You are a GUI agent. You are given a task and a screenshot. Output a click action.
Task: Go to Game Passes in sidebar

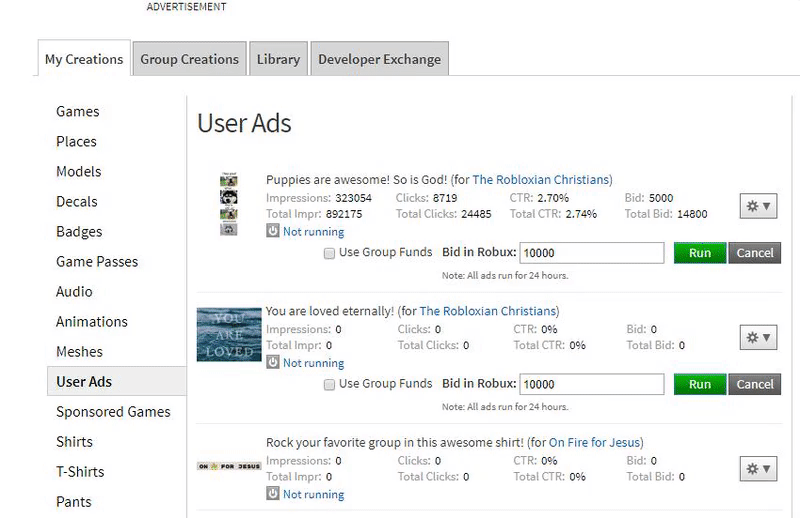pyautogui.click(x=97, y=261)
